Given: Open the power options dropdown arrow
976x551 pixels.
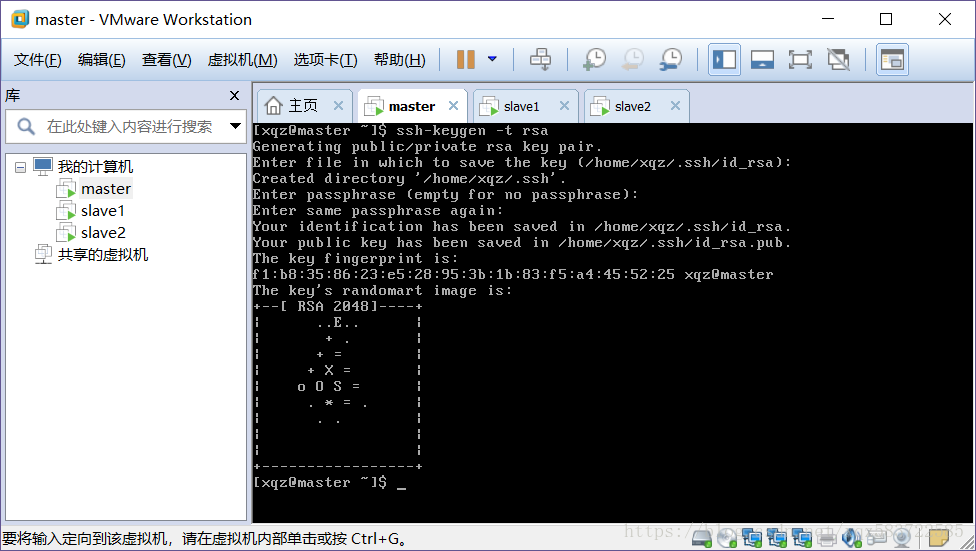Looking at the screenshot, I should click(x=492, y=59).
